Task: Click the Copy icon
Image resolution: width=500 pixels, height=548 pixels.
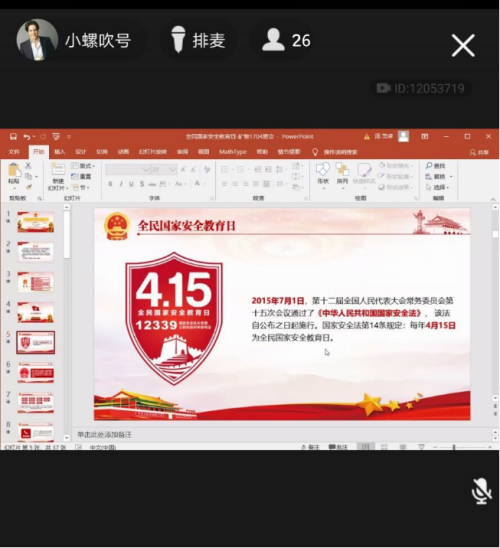Action: [29, 176]
